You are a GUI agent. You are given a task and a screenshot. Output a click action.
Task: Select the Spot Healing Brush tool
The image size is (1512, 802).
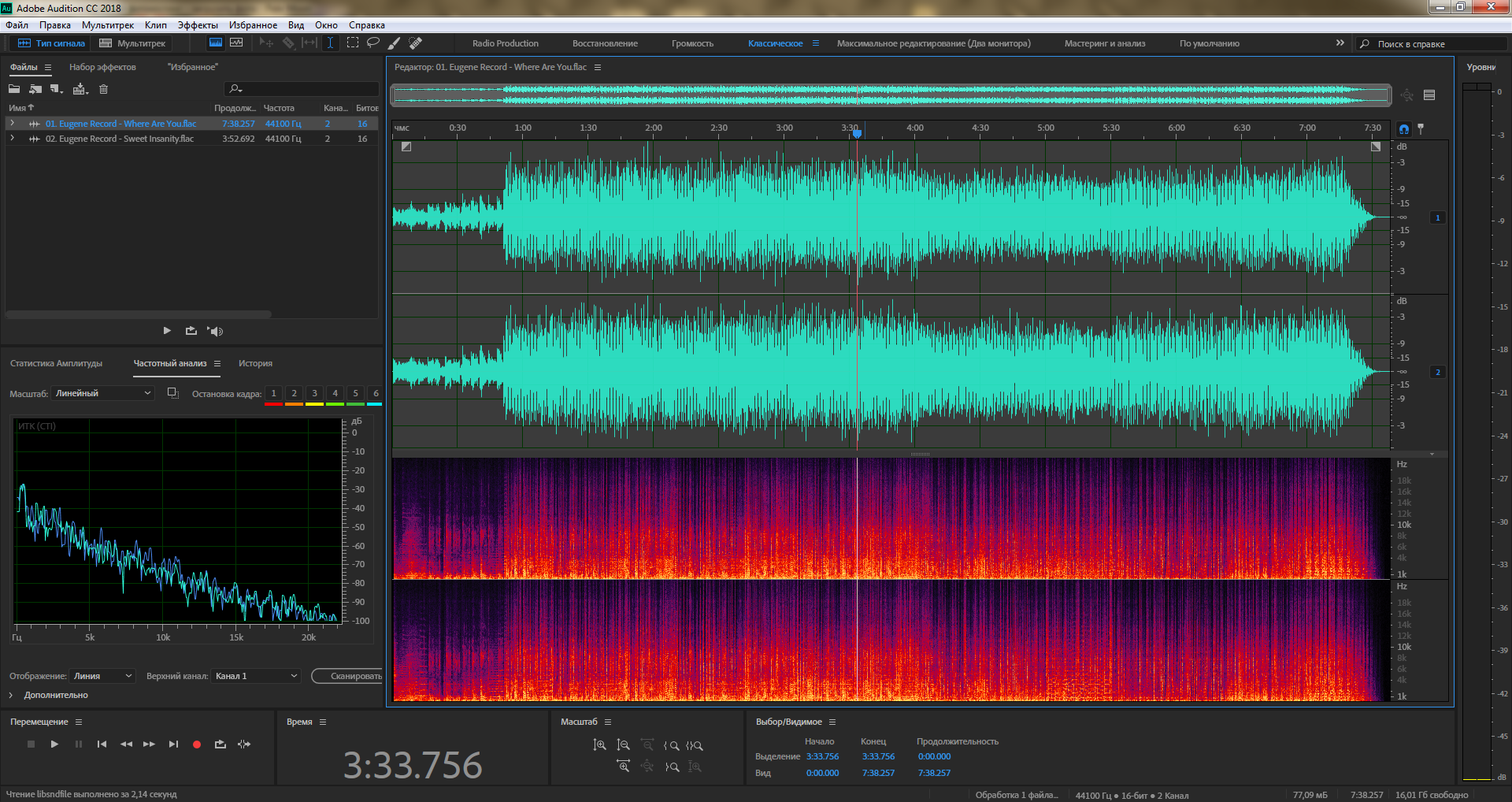click(416, 43)
